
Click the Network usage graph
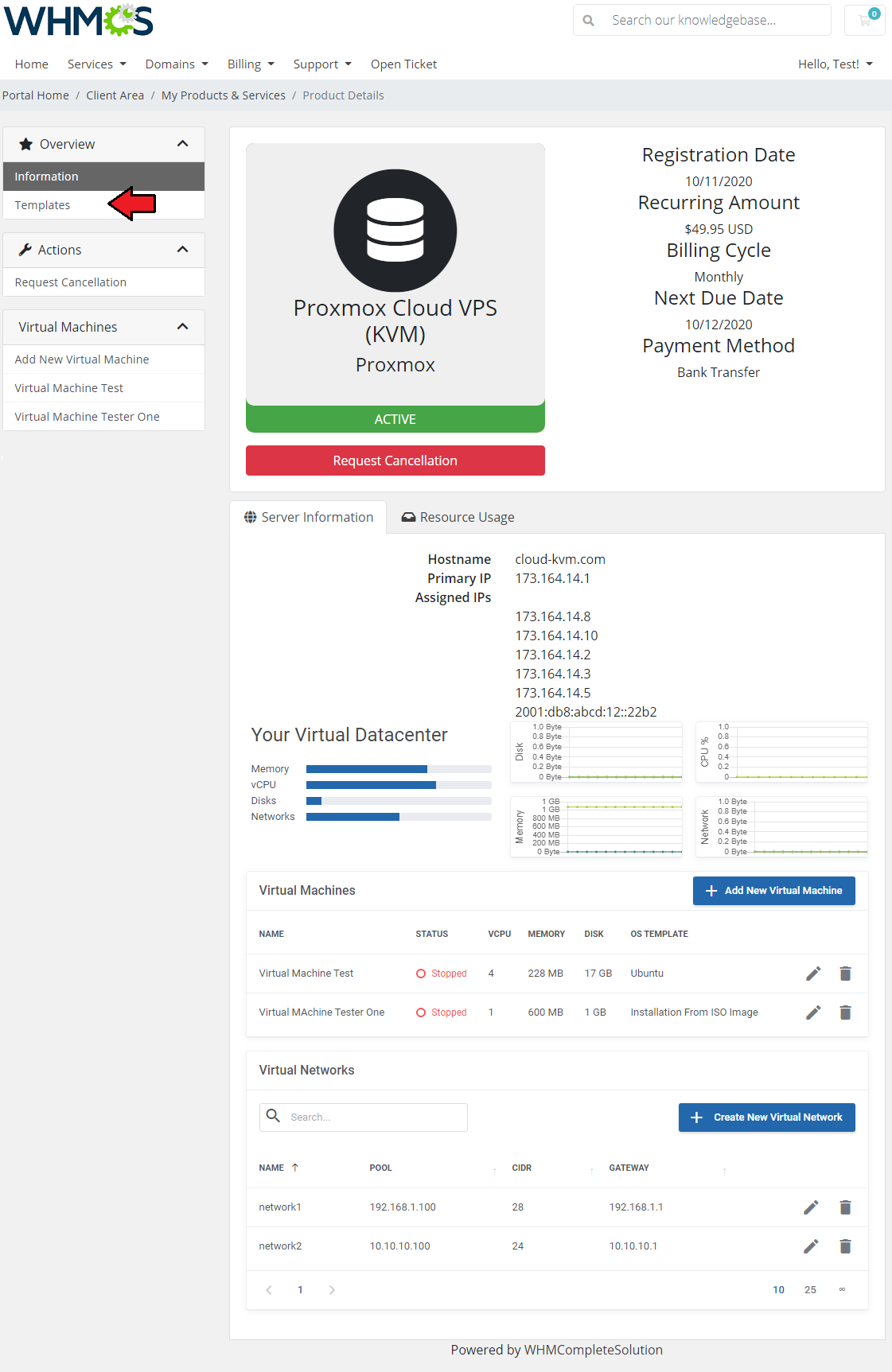782,827
